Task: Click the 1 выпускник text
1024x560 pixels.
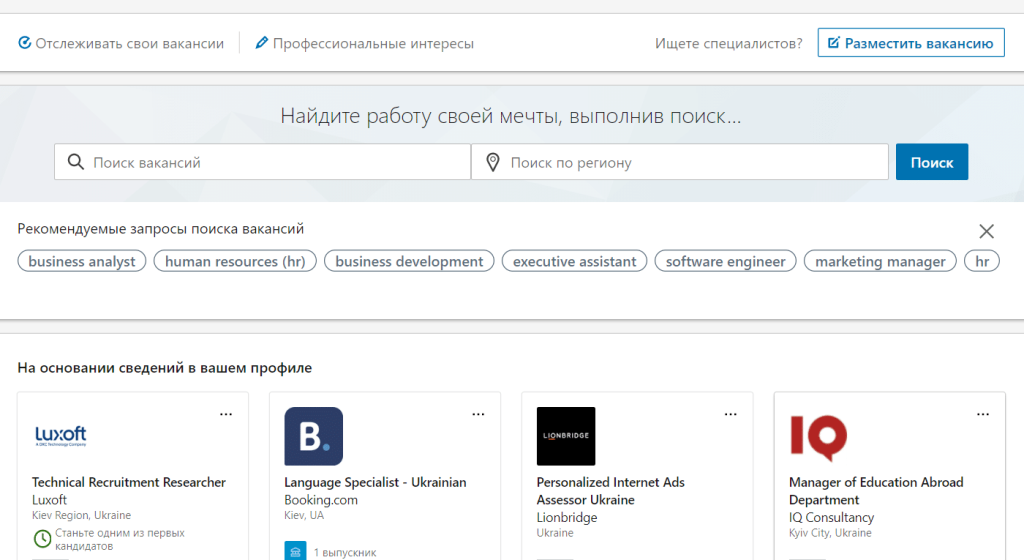Action: 345,552
